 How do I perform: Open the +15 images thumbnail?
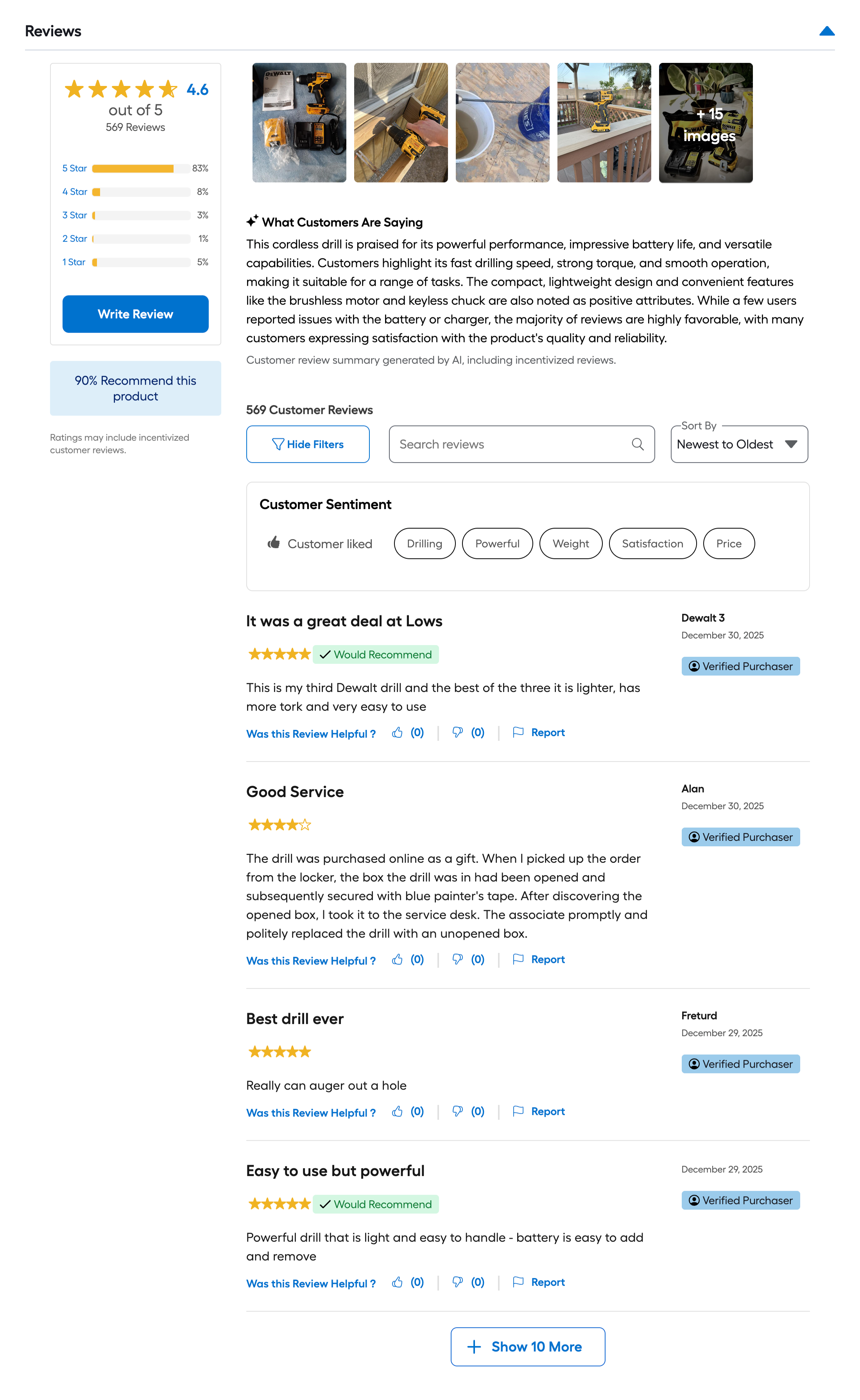[x=705, y=123]
